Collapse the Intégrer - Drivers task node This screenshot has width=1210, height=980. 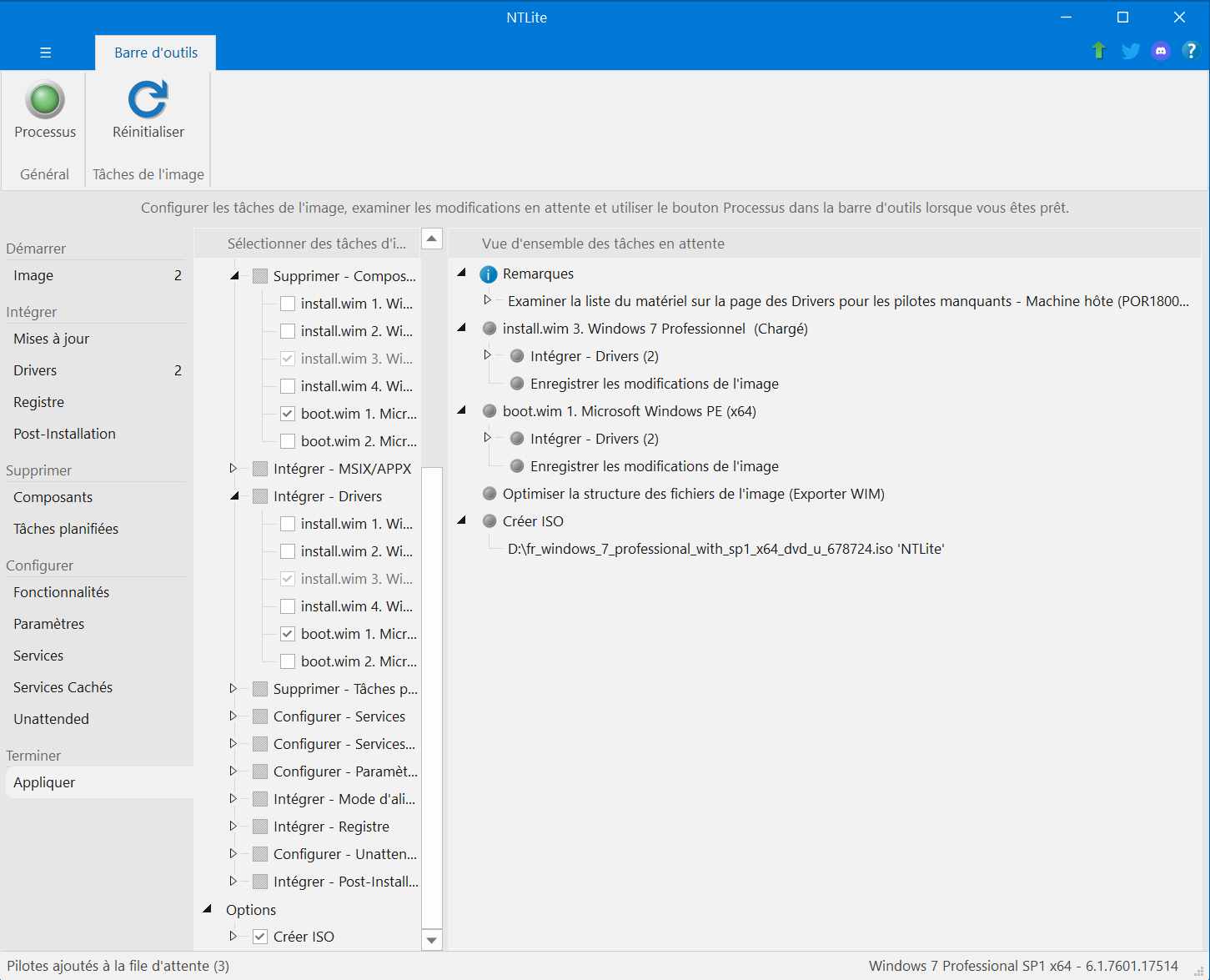tap(234, 495)
